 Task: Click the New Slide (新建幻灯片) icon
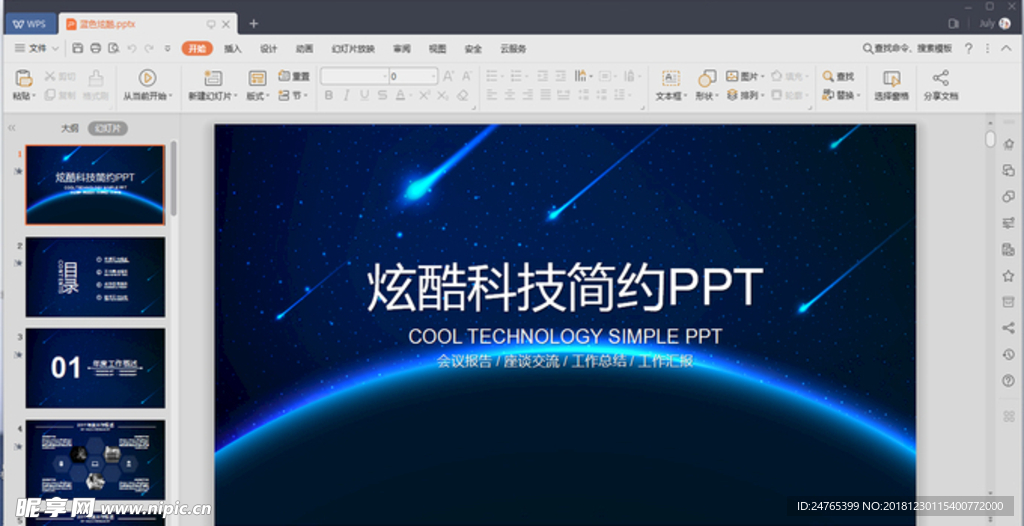[212, 78]
